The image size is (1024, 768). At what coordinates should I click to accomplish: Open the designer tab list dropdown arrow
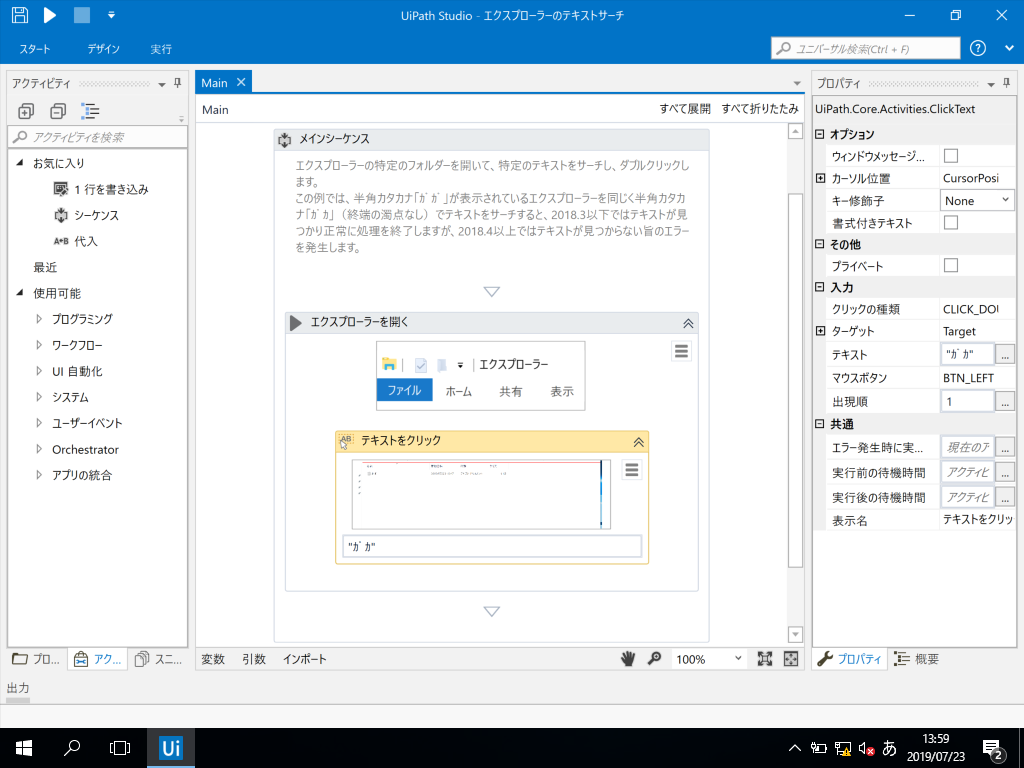pyautogui.click(x=797, y=84)
